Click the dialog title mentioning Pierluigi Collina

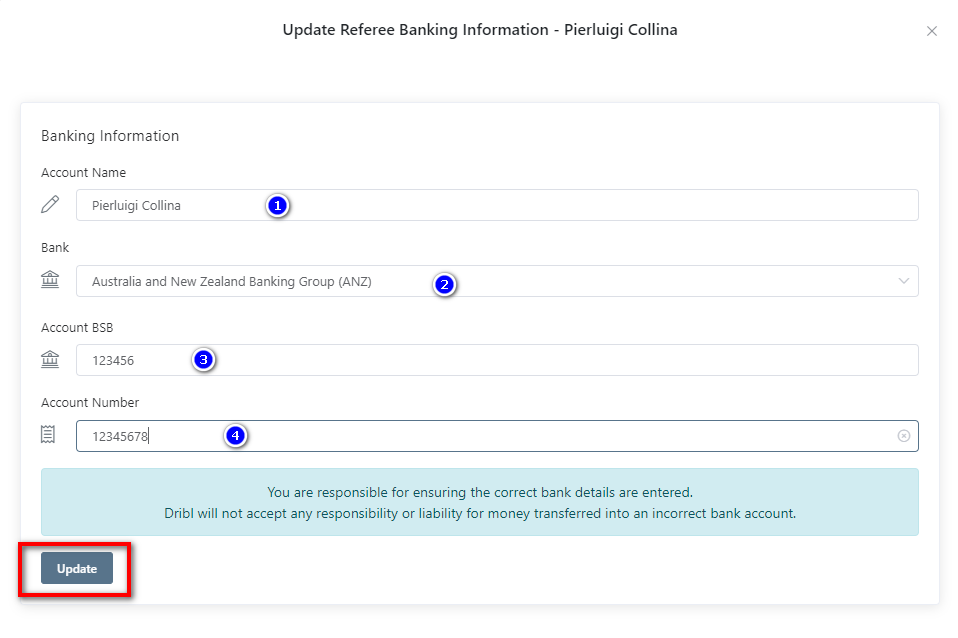click(x=480, y=30)
